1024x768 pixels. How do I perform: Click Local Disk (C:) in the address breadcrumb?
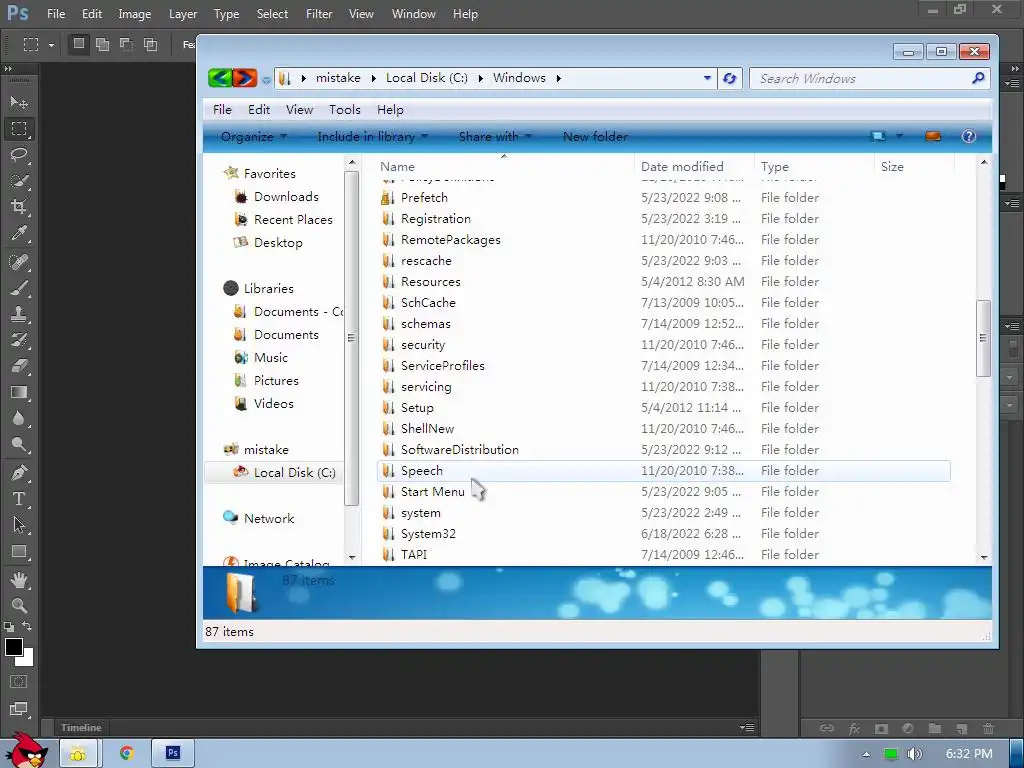click(426, 78)
